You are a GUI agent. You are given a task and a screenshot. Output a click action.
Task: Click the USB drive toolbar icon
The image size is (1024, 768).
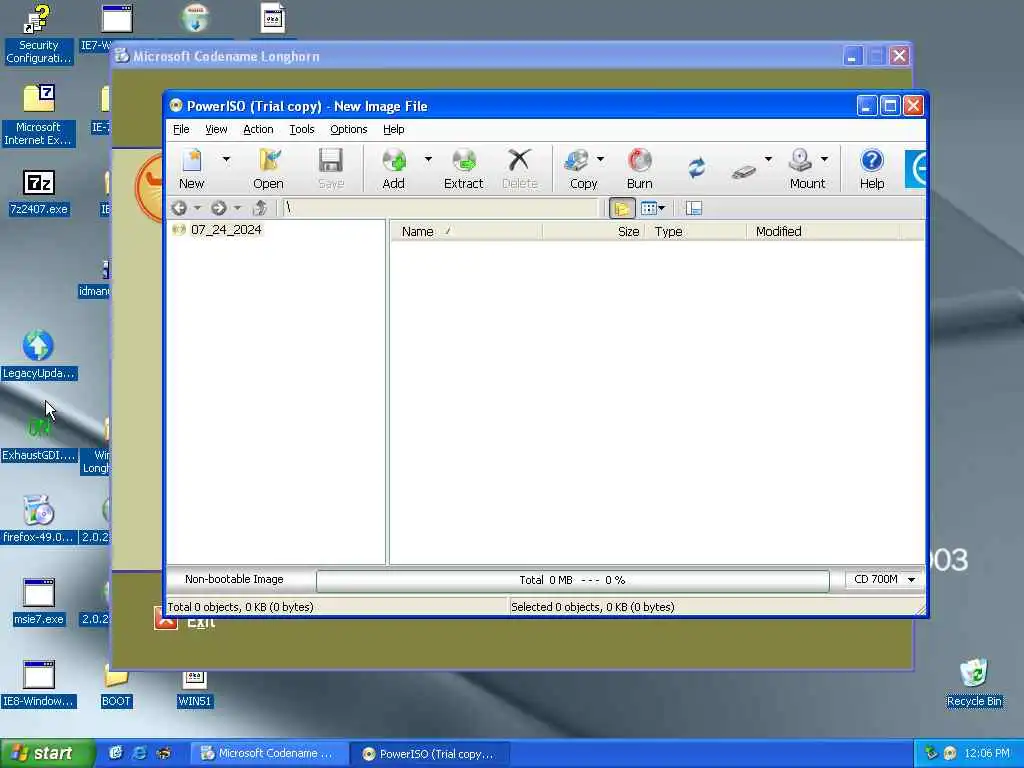[744, 171]
